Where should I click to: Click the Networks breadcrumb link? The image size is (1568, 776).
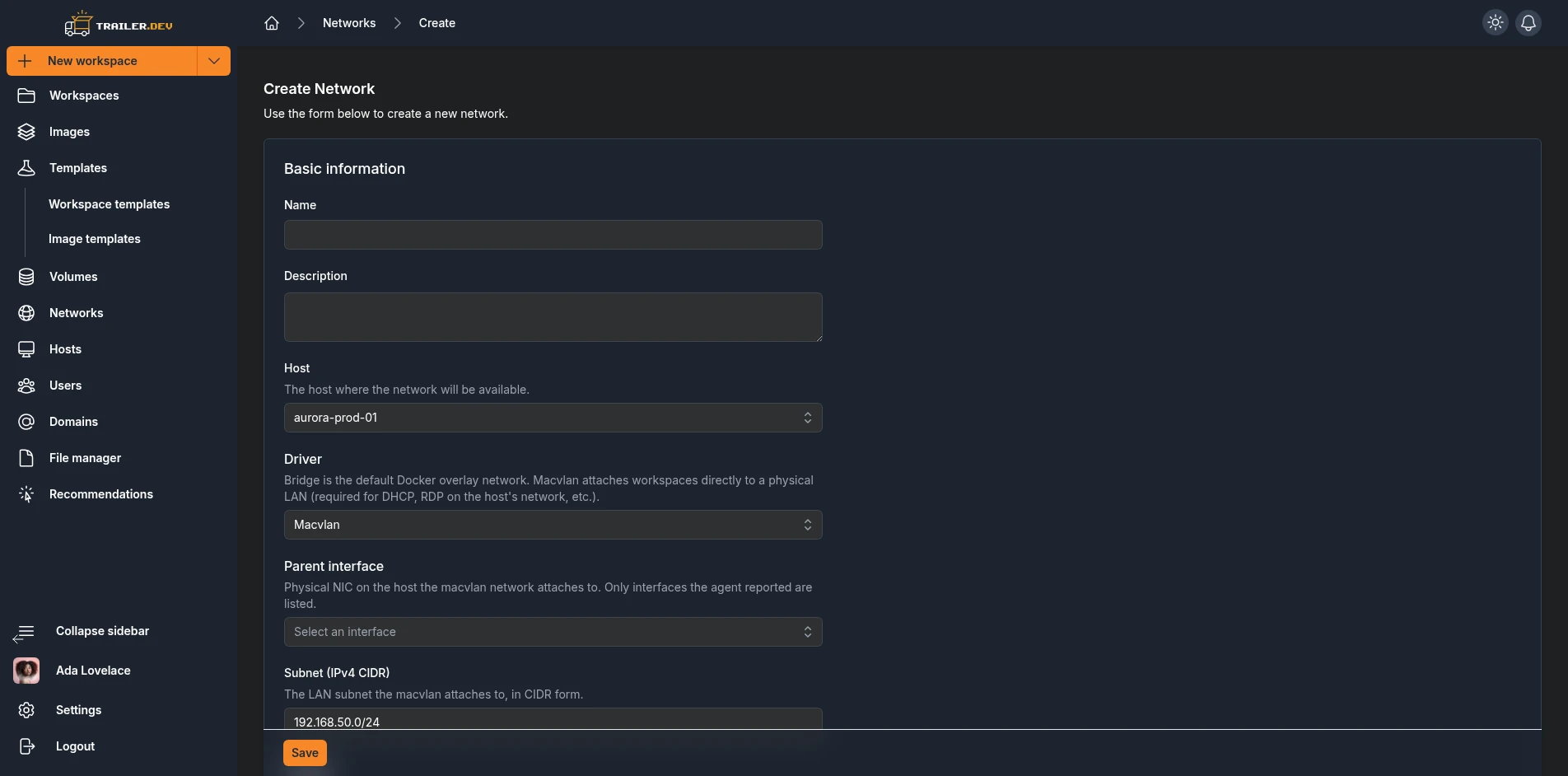point(349,23)
